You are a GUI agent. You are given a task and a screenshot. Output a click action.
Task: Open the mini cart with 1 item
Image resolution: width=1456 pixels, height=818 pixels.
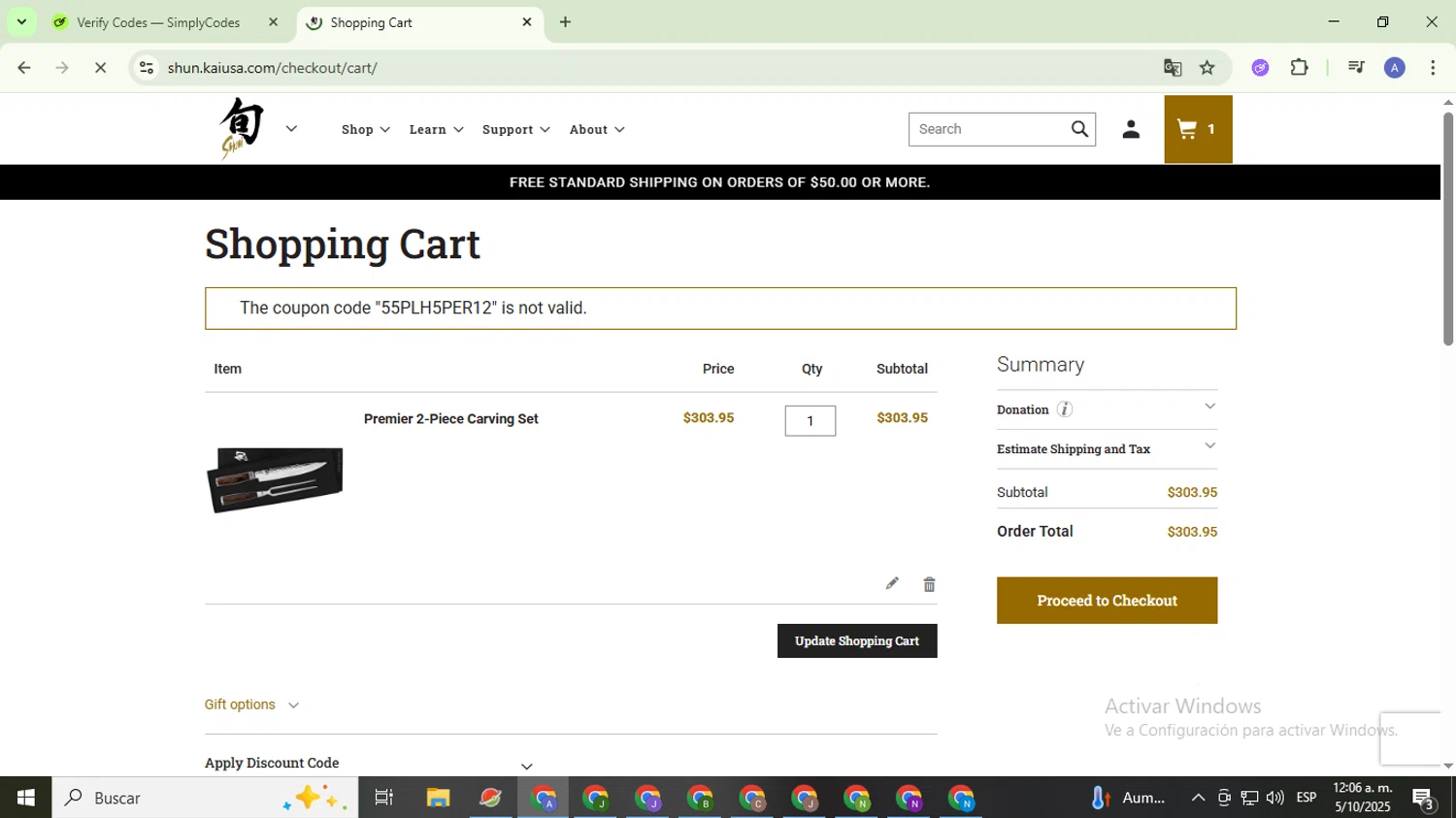click(x=1198, y=129)
